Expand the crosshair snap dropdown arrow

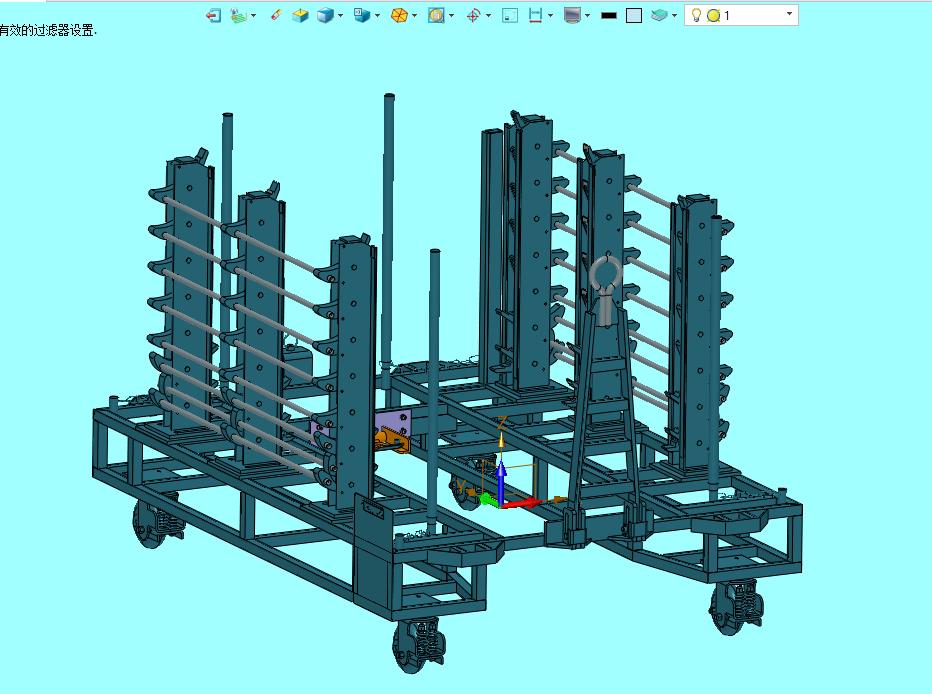point(489,15)
